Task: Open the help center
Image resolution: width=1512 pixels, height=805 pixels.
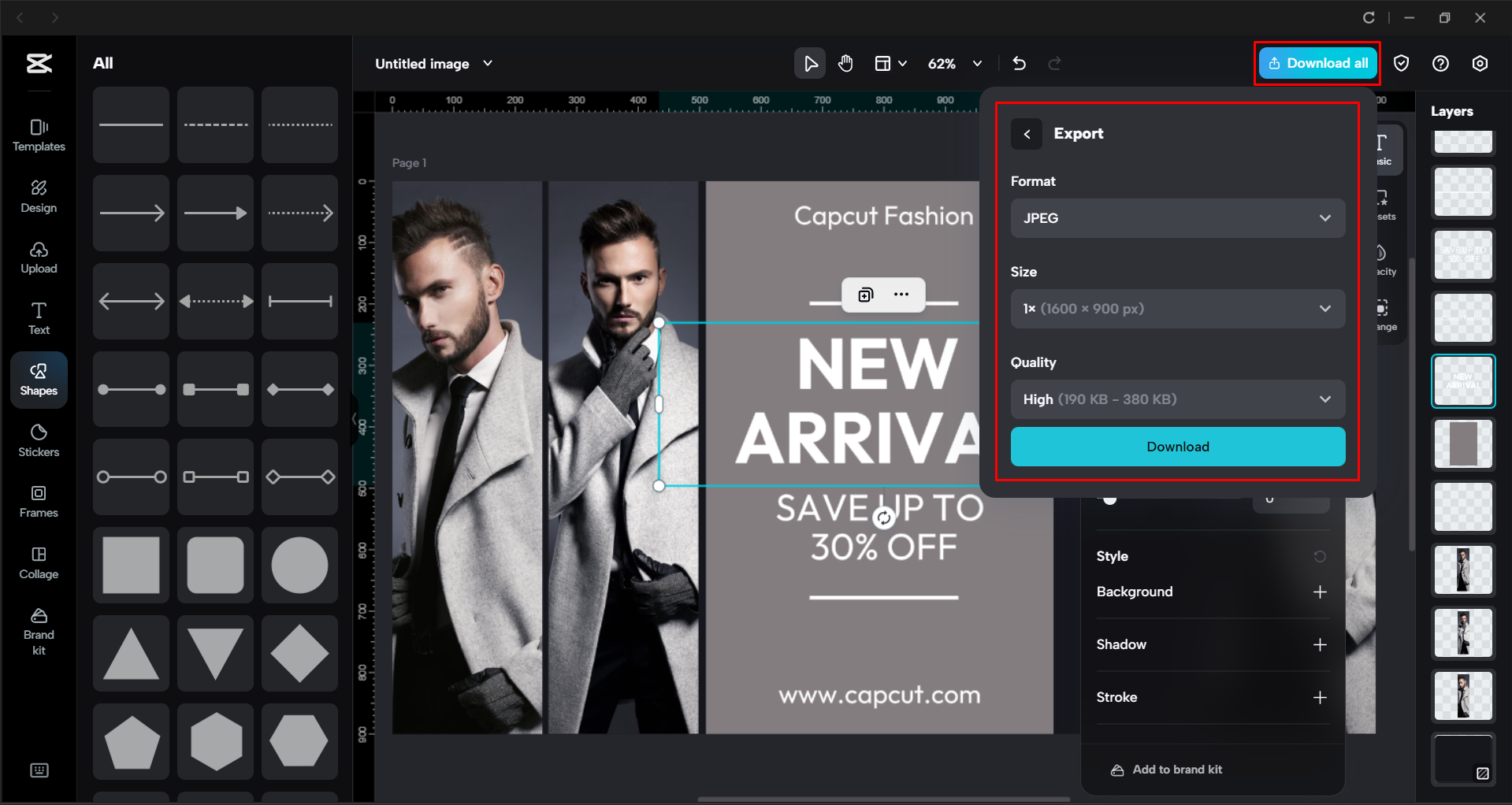Action: click(x=1441, y=63)
